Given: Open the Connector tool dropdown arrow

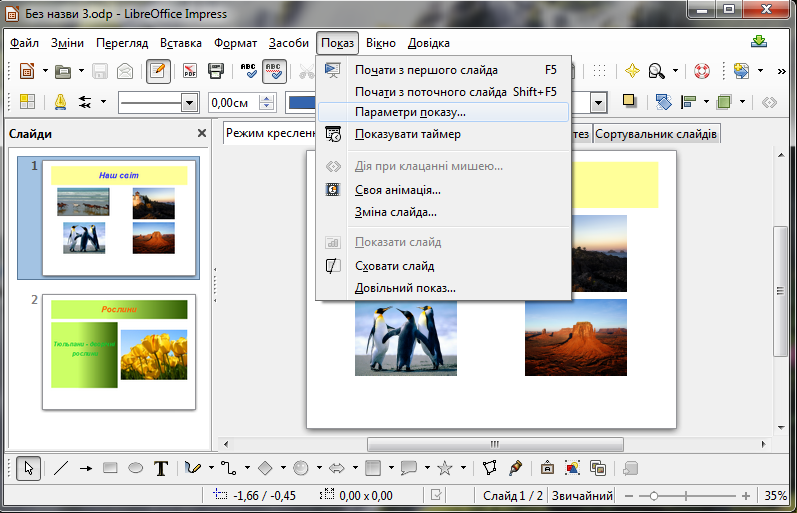Looking at the screenshot, I should (x=247, y=468).
